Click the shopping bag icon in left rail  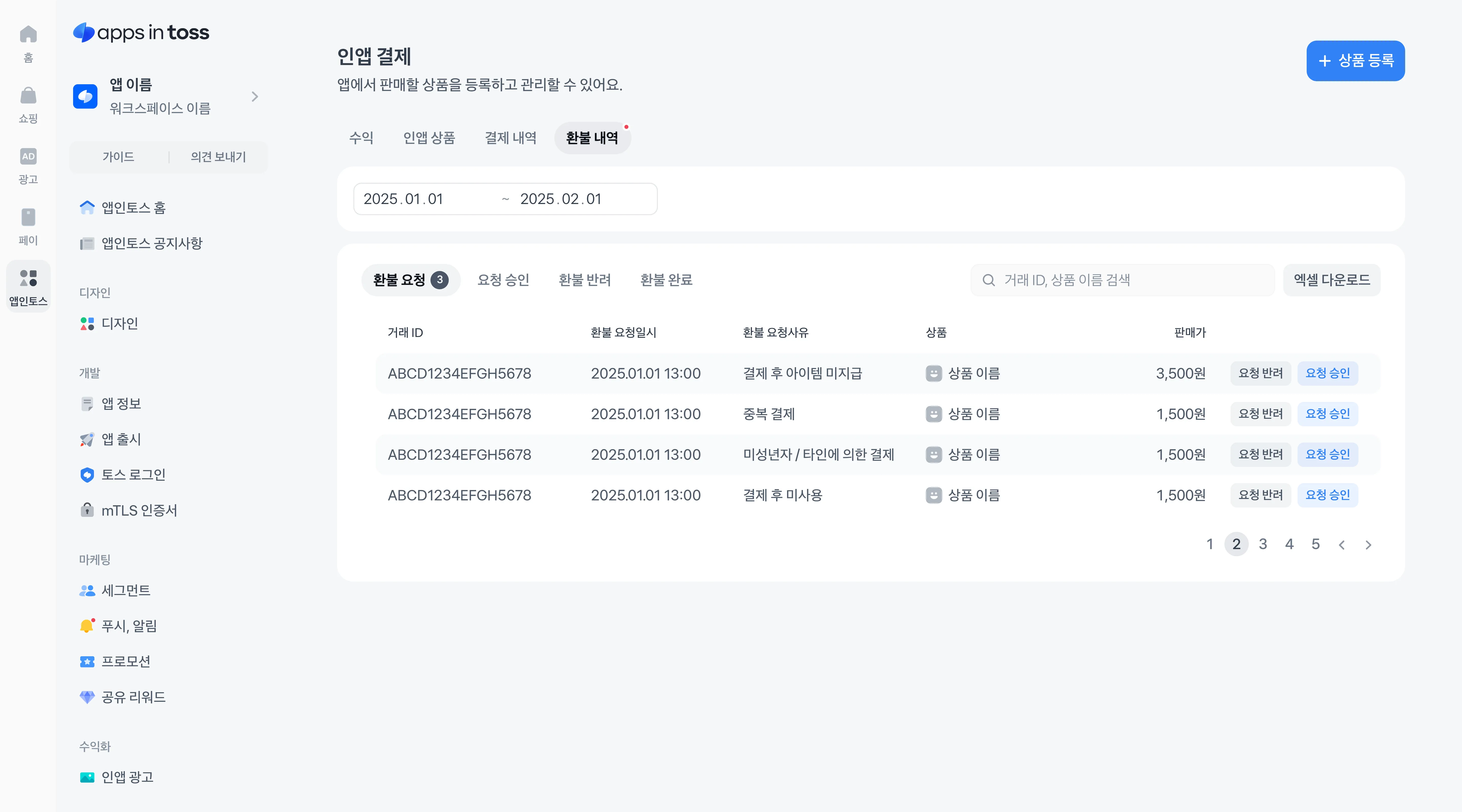point(28,96)
